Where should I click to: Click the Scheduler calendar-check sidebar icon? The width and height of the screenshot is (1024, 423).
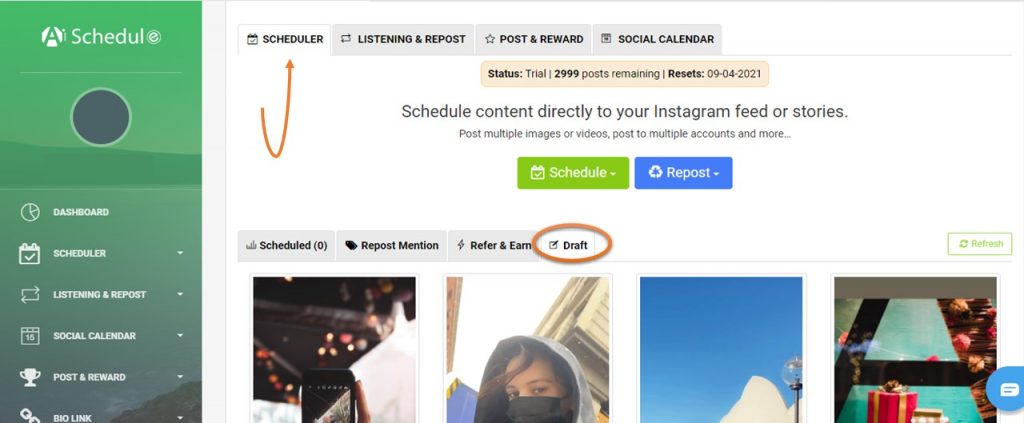point(29,253)
